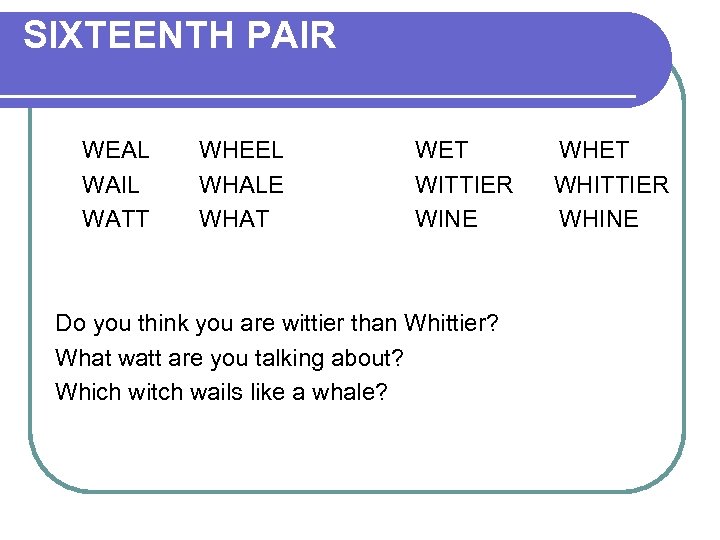
Task: Click the uppercase word WHITTIER in the list
Action: [611, 185]
